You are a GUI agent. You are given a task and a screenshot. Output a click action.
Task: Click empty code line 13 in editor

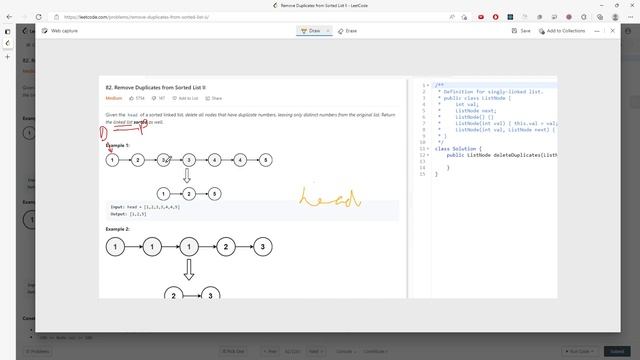(x=494, y=162)
